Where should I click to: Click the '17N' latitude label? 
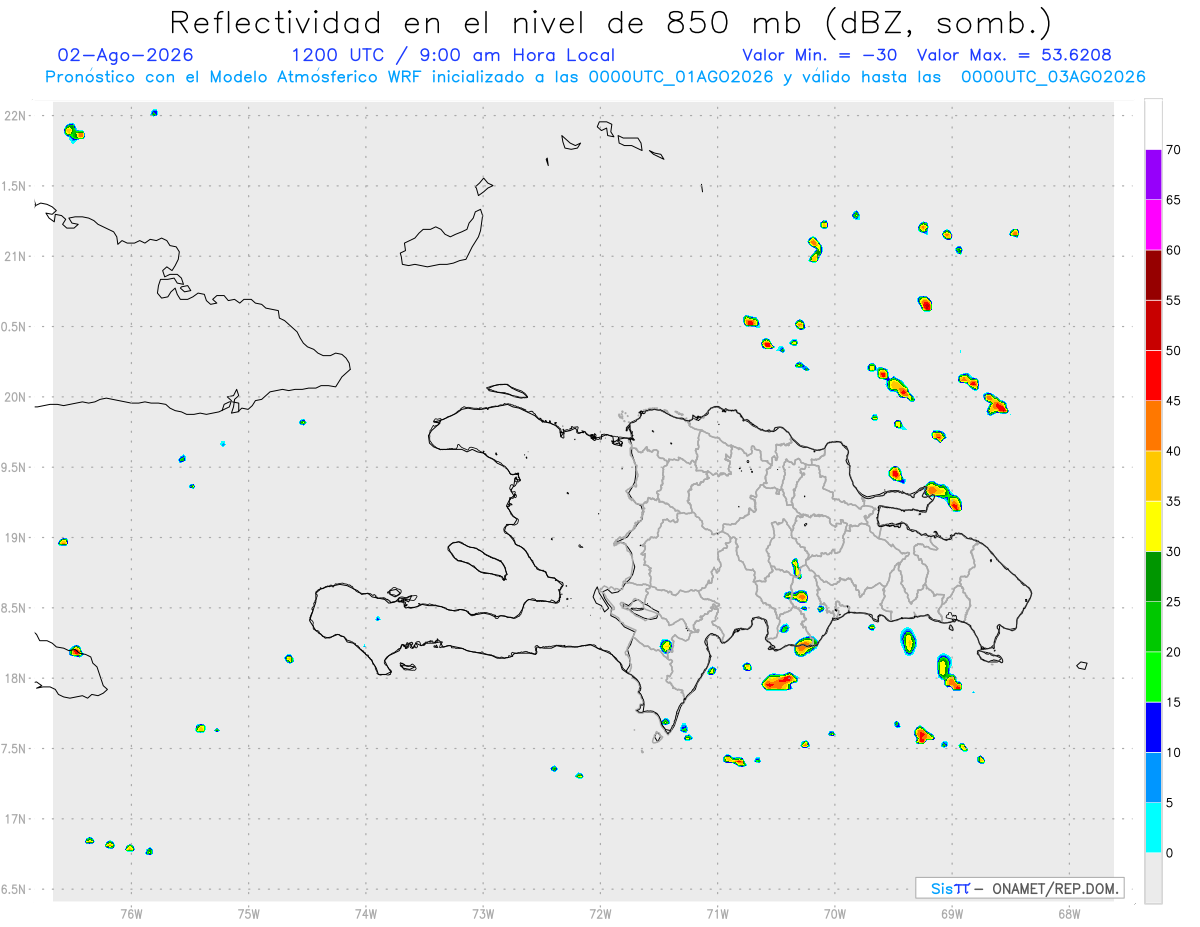[x=15, y=819]
